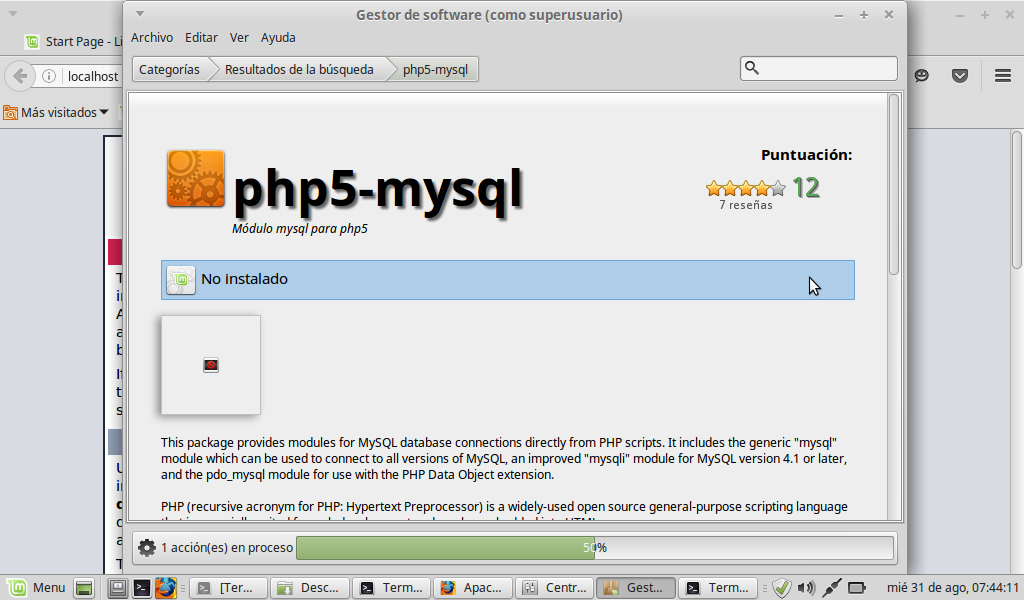The height and width of the screenshot is (600, 1024).
Task: Open the Archivo menu
Action: click(152, 37)
